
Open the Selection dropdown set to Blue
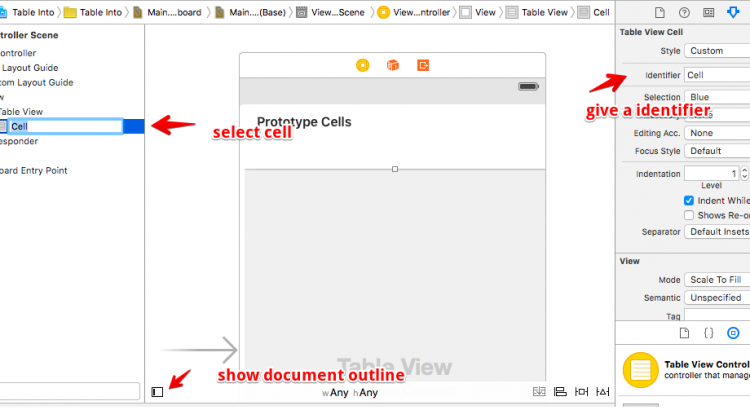coord(716,97)
